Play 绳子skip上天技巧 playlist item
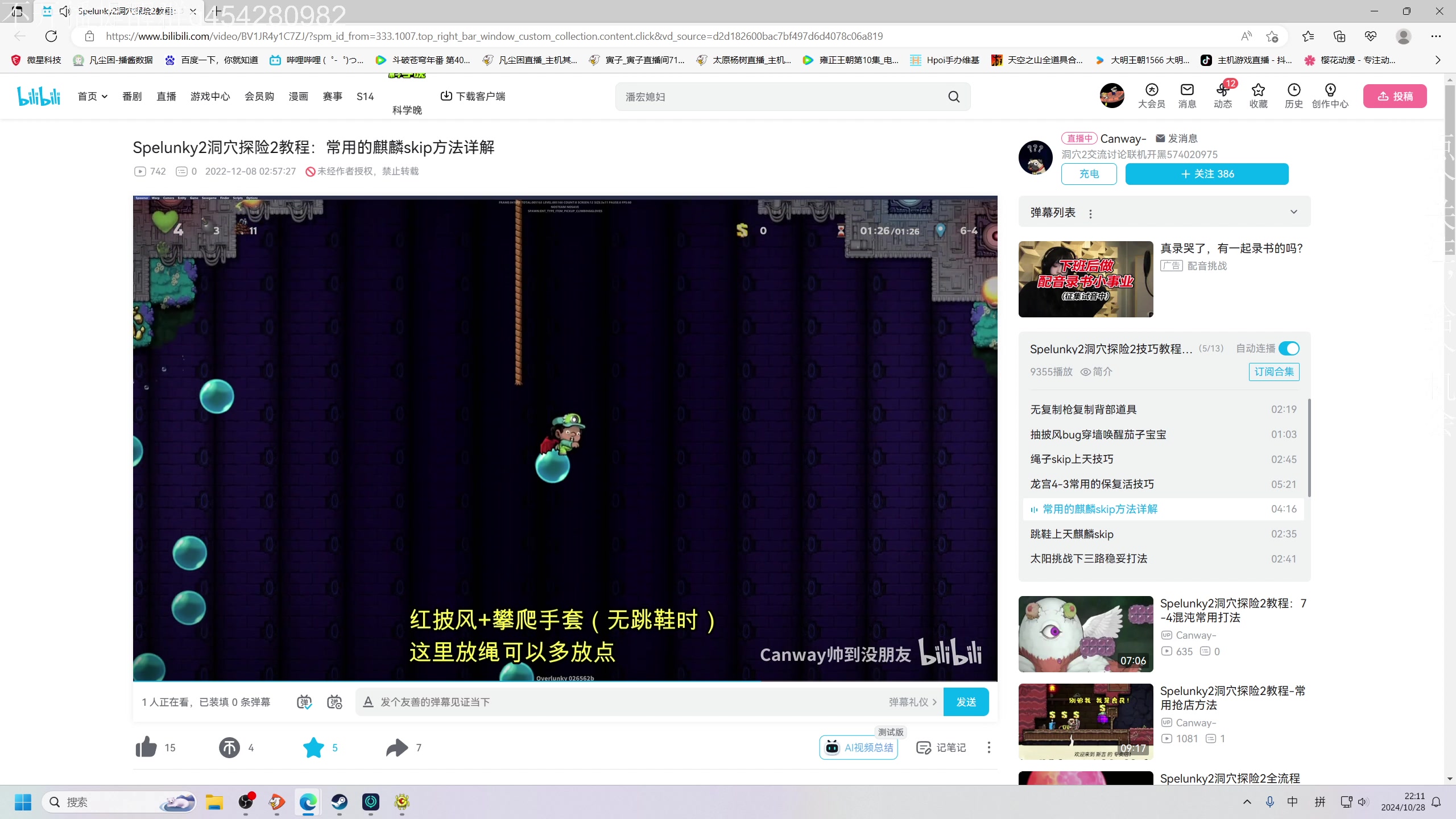The image size is (1456, 819). 1163,459
